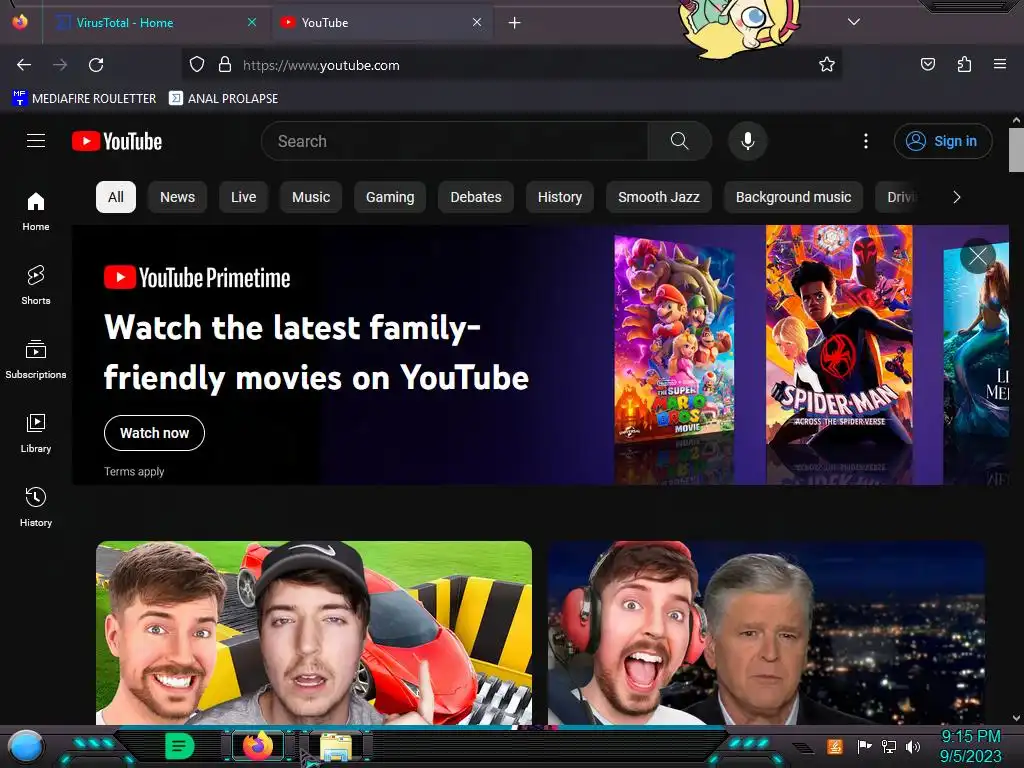Select the News filter chip
Image resolution: width=1024 pixels, height=768 pixels.
pyautogui.click(x=178, y=197)
